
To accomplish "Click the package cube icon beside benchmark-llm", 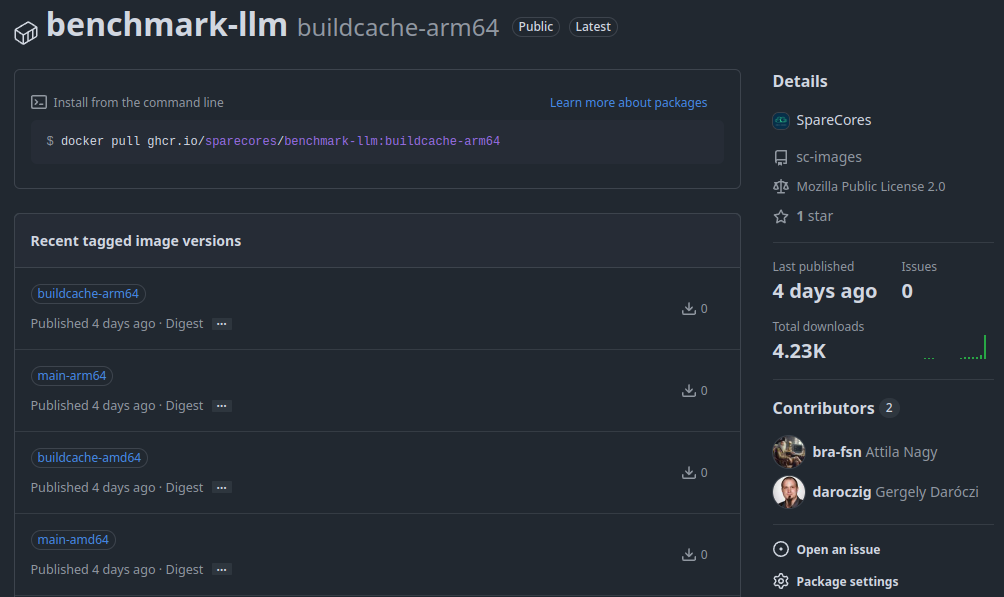I will [26, 33].
